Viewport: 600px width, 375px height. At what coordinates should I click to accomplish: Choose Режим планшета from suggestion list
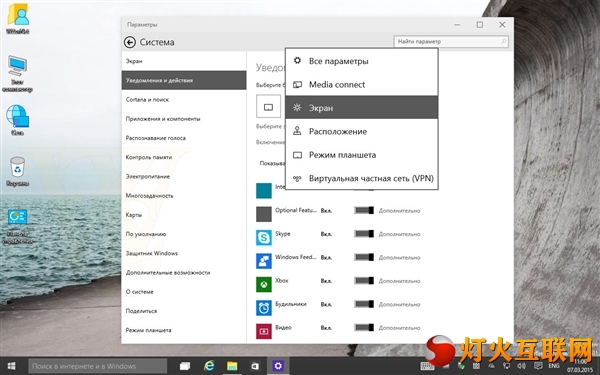pos(362,155)
